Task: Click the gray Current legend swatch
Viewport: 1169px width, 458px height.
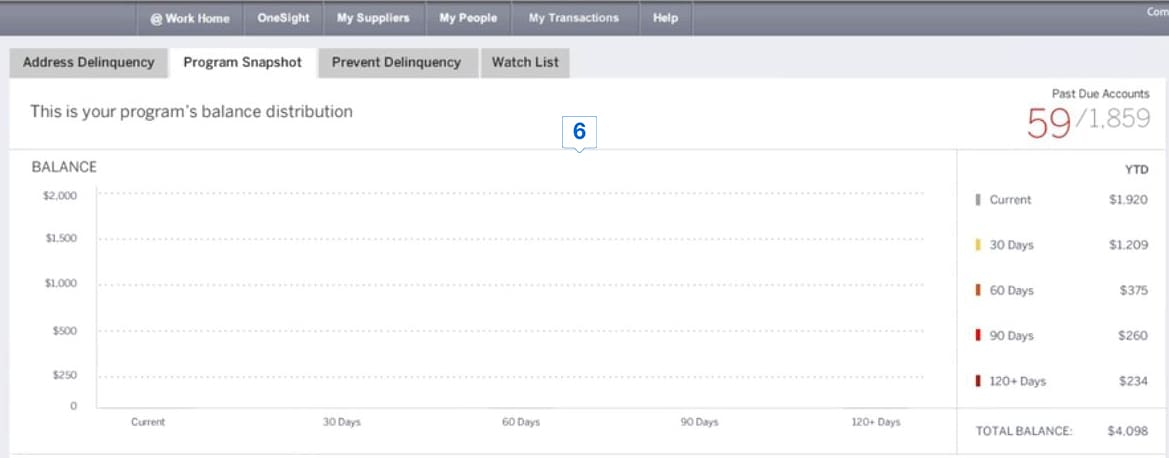Action: coord(978,200)
